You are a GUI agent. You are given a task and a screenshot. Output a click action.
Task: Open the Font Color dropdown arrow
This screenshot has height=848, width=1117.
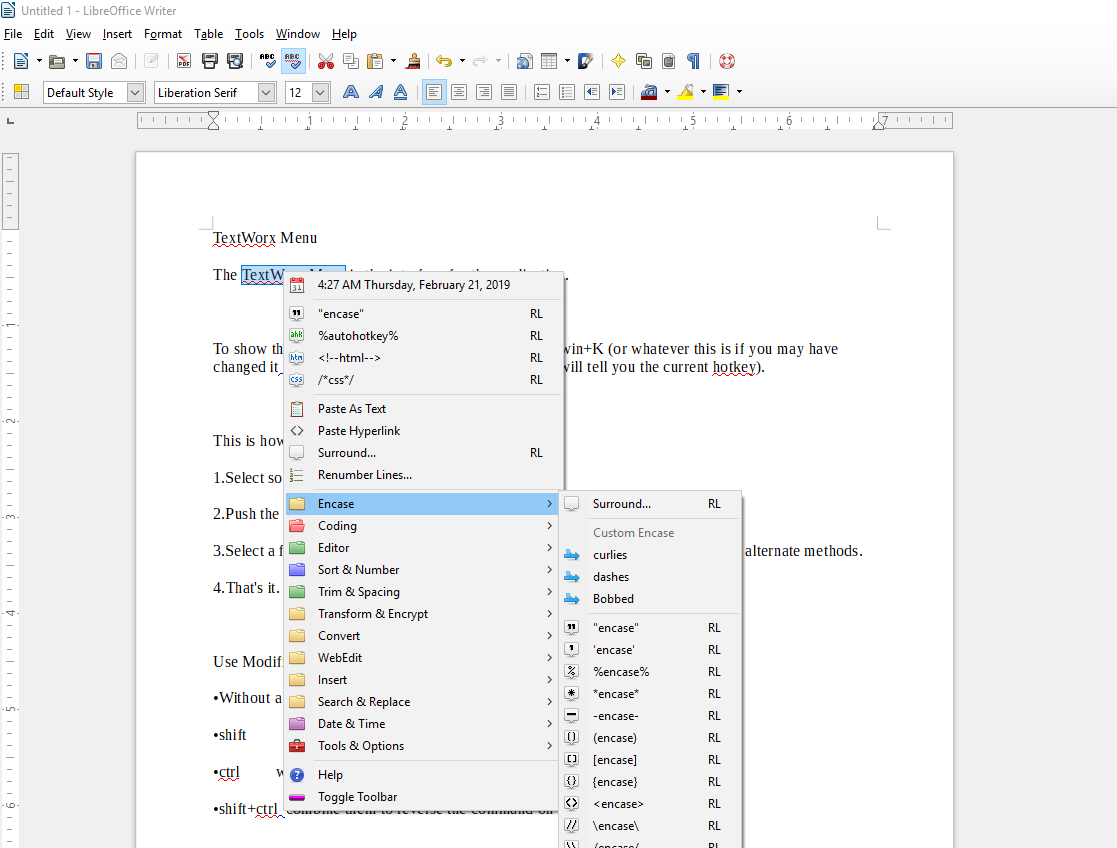pos(667,92)
